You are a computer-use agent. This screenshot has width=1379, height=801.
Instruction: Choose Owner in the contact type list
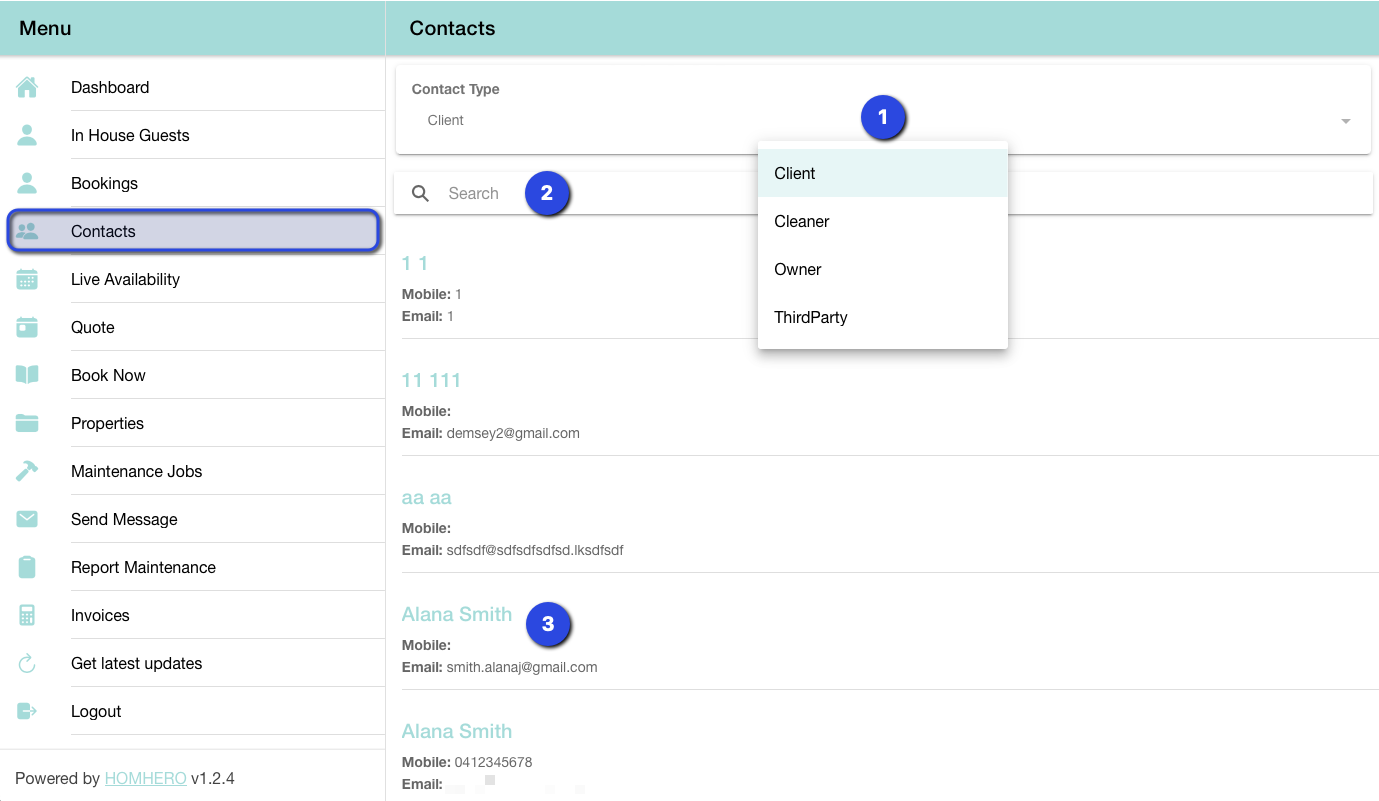click(798, 270)
